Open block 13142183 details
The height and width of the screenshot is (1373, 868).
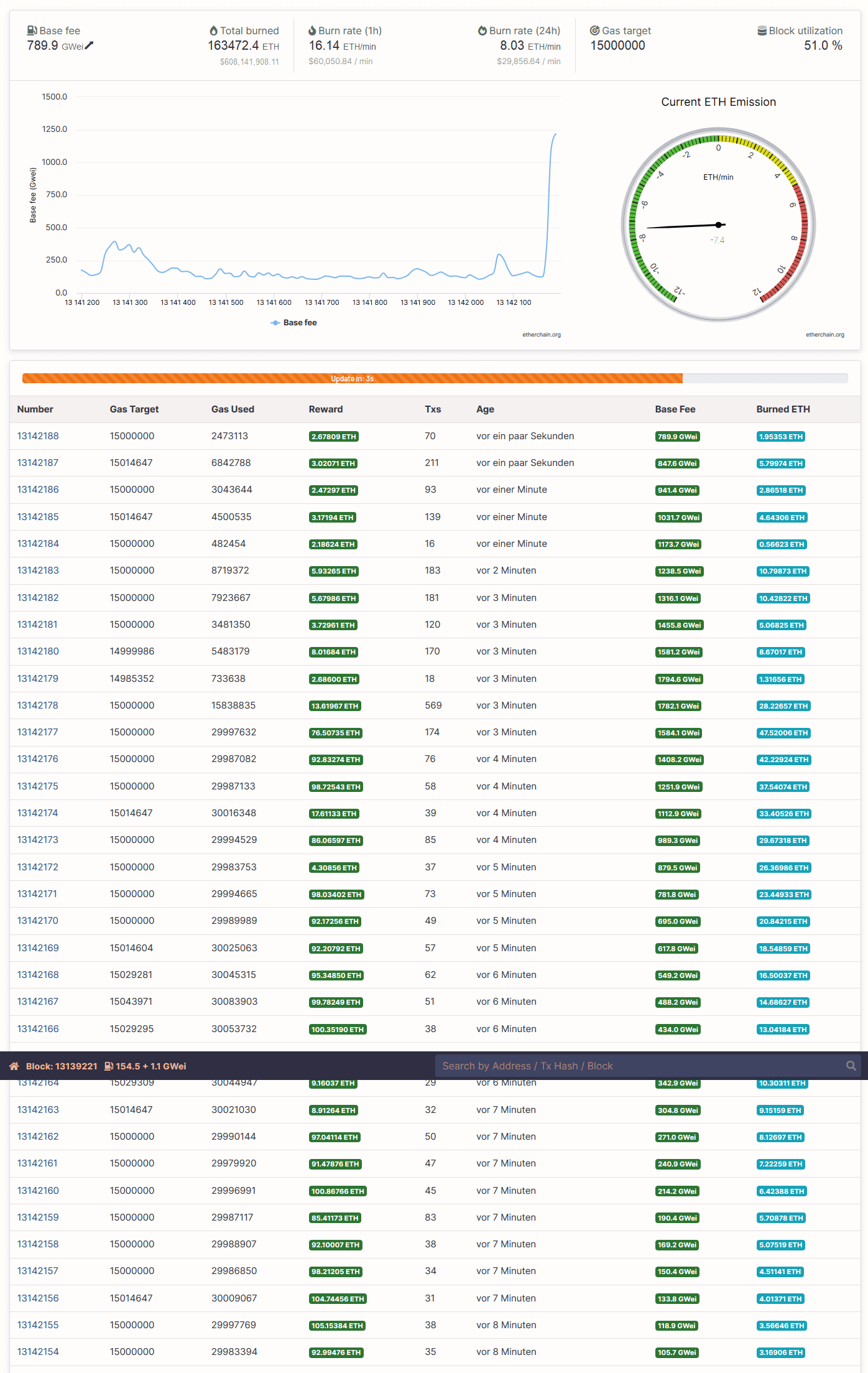tap(38, 570)
